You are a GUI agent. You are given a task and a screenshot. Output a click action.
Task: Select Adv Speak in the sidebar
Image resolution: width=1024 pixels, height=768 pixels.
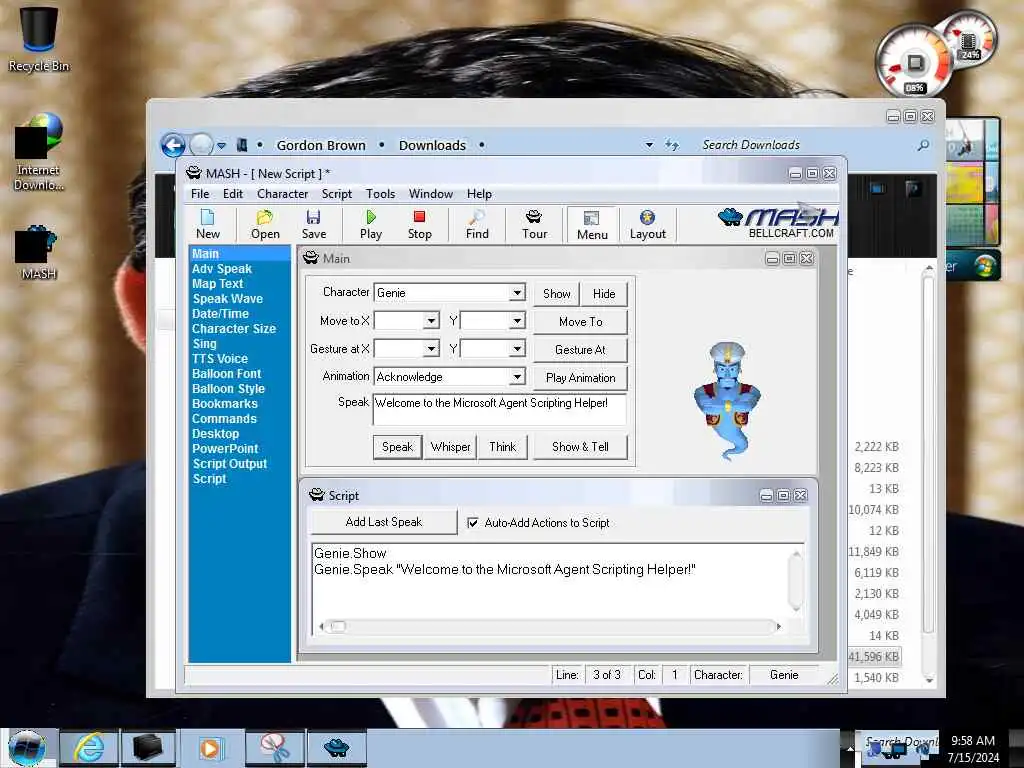click(221, 268)
